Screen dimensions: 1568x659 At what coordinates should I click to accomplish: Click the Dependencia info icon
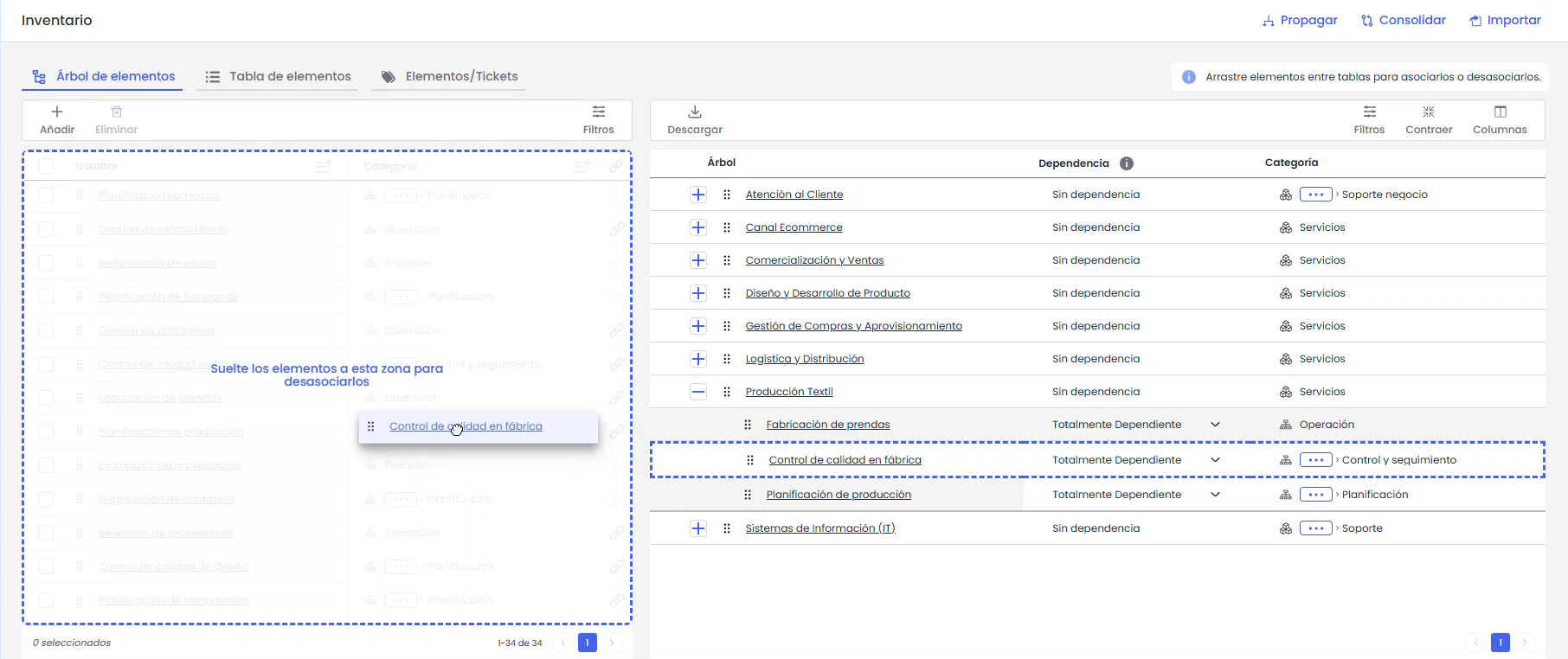tap(1127, 163)
